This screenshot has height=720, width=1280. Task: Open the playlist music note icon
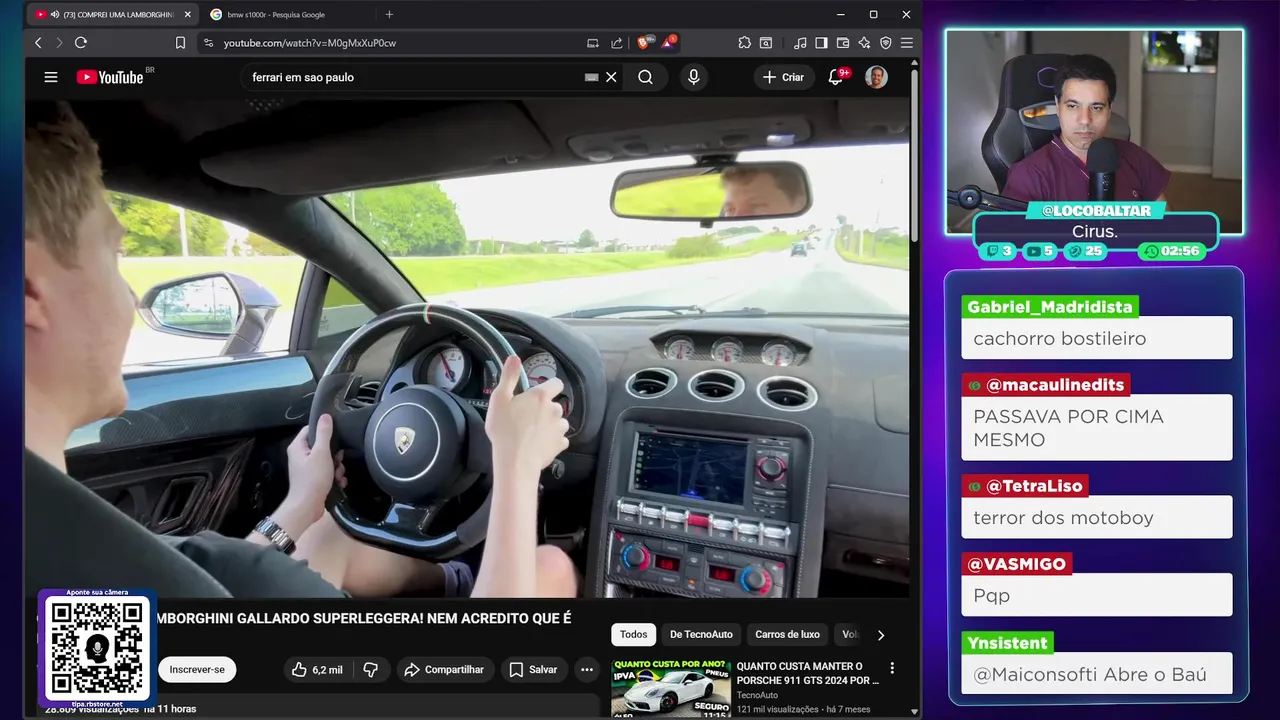800,43
